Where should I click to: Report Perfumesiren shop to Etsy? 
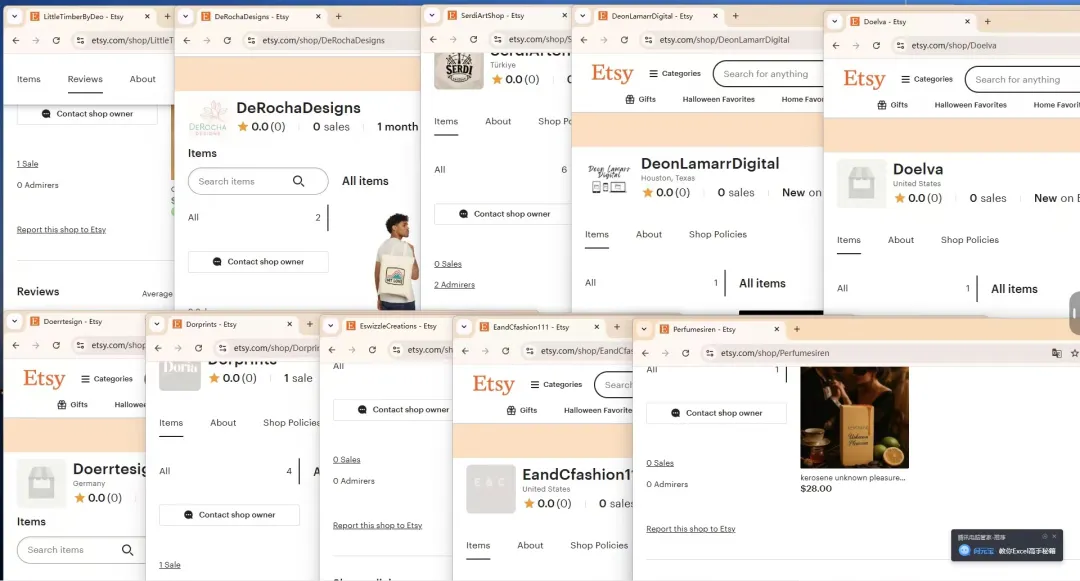[x=691, y=529]
